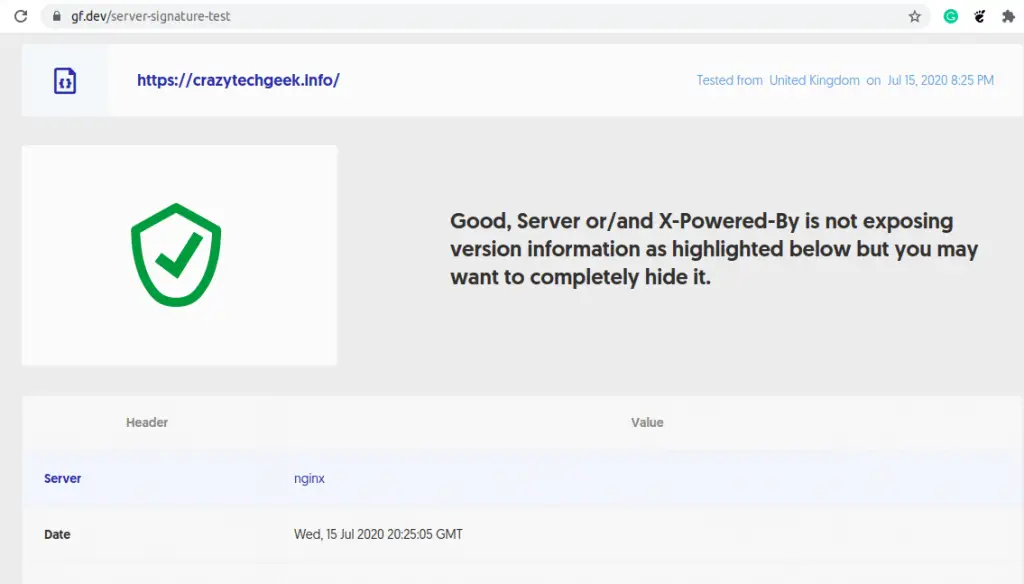Screen dimensions: 1024x584
Task: Open the Grammarly extension icon
Action: (x=951, y=16)
